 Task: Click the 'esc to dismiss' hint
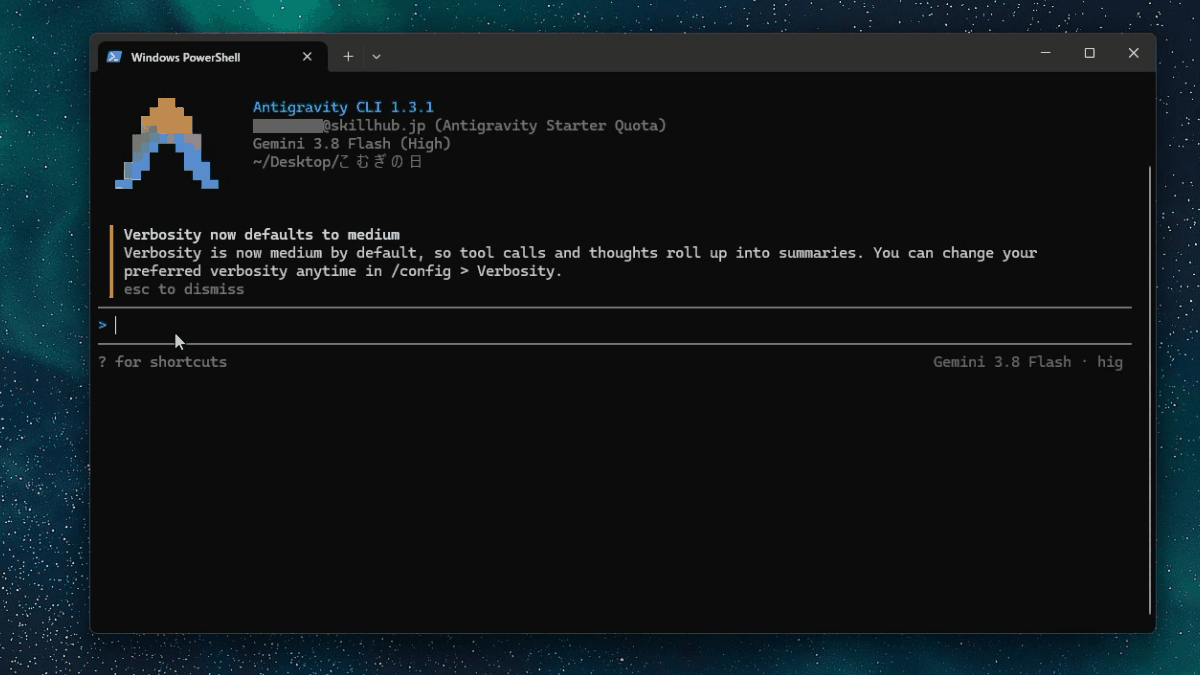[184, 289]
